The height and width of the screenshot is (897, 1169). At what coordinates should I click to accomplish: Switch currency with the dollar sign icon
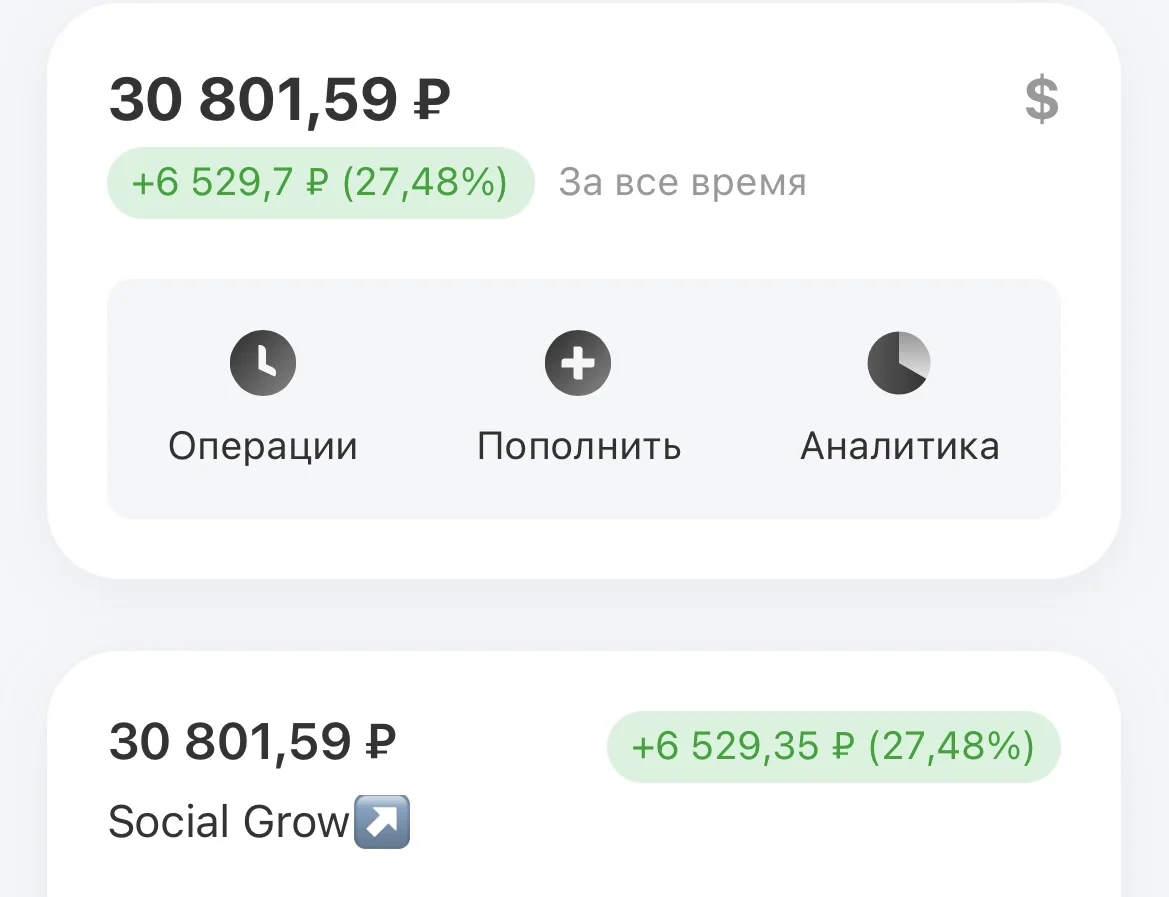tap(1042, 99)
